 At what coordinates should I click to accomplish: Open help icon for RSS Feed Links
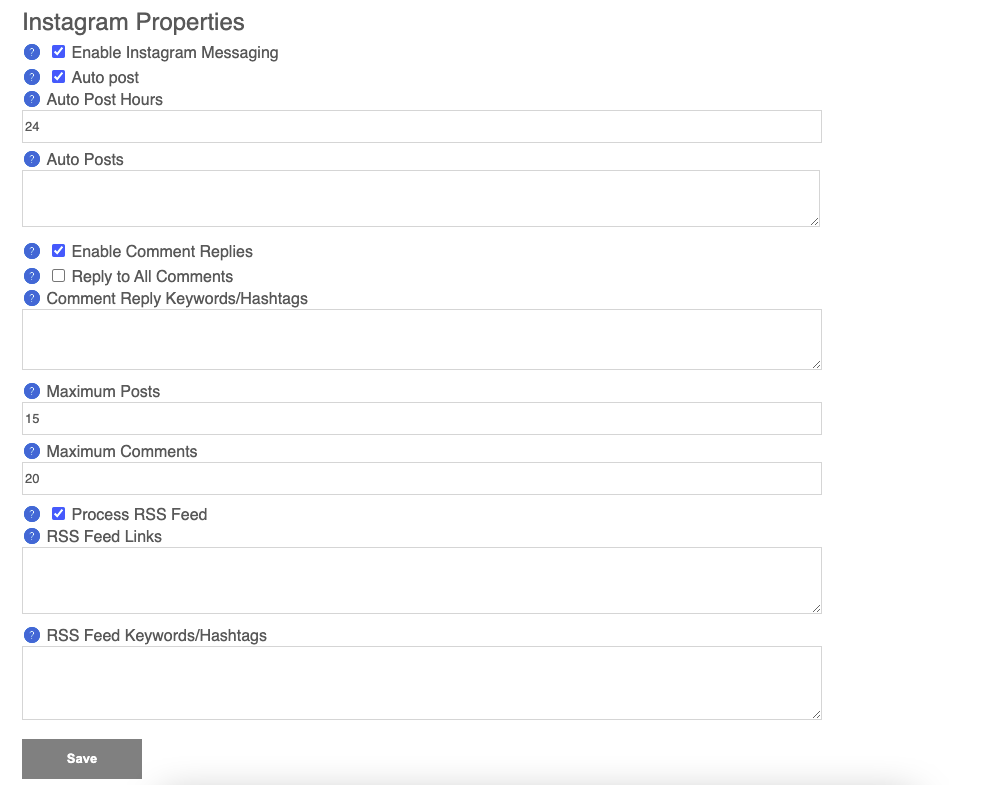click(x=32, y=536)
